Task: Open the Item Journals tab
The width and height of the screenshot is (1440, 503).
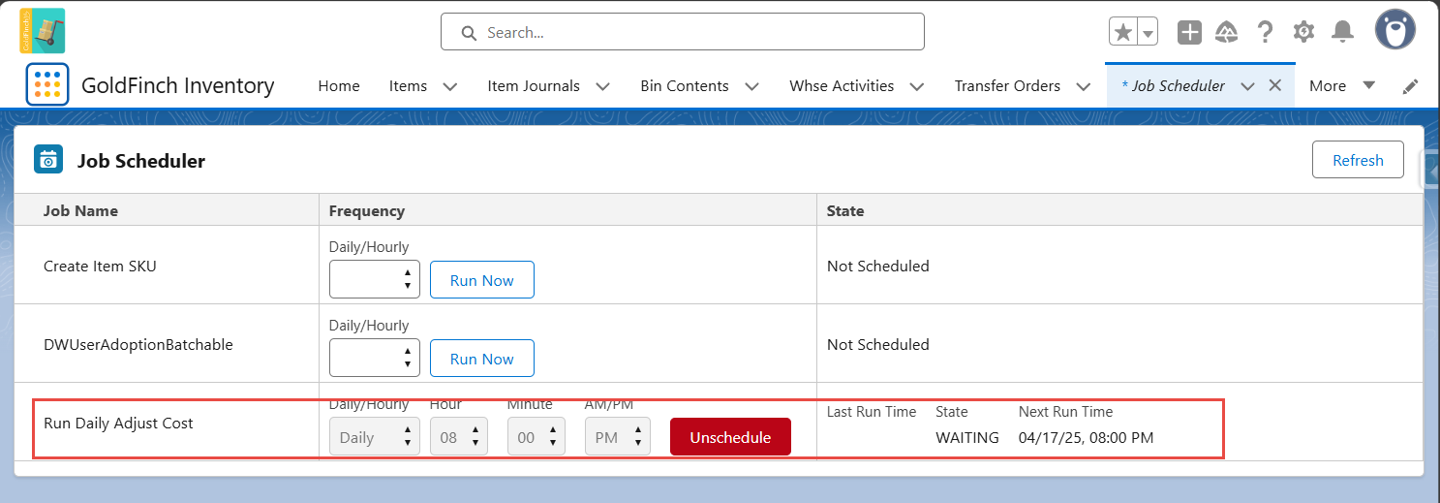Action: pos(534,86)
